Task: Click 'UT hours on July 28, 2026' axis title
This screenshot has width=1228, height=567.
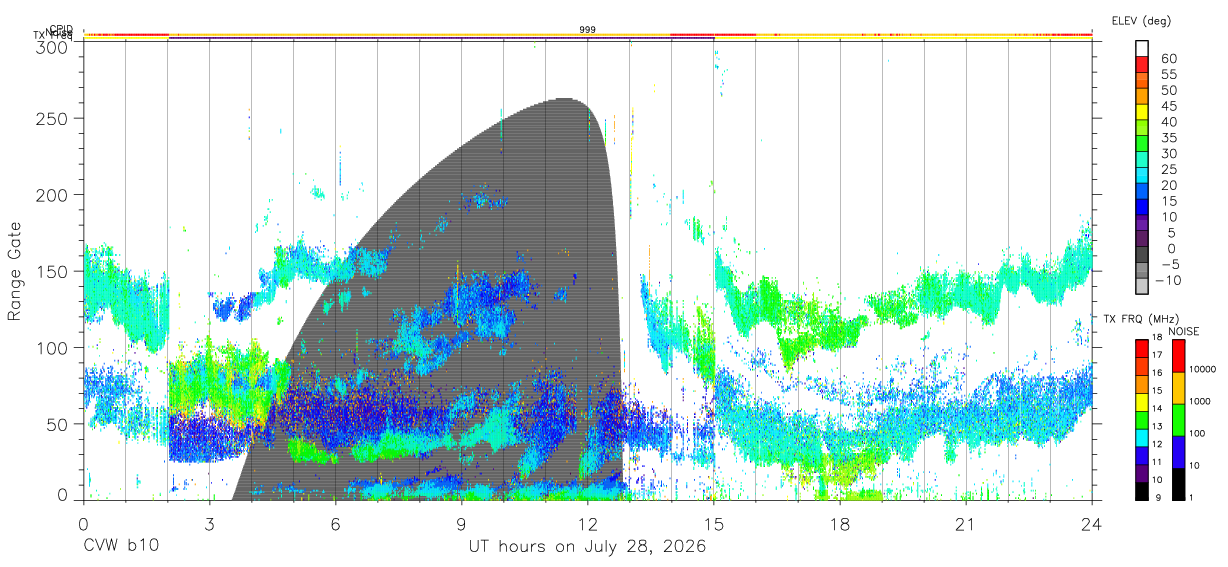Action: pyautogui.click(x=588, y=547)
